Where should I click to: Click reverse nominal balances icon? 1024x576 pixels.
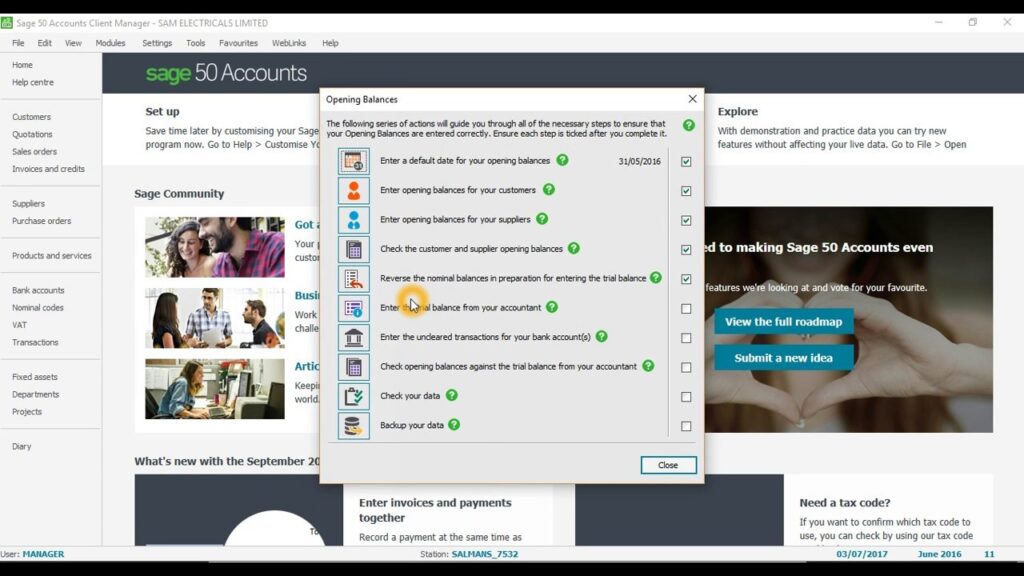point(353,279)
